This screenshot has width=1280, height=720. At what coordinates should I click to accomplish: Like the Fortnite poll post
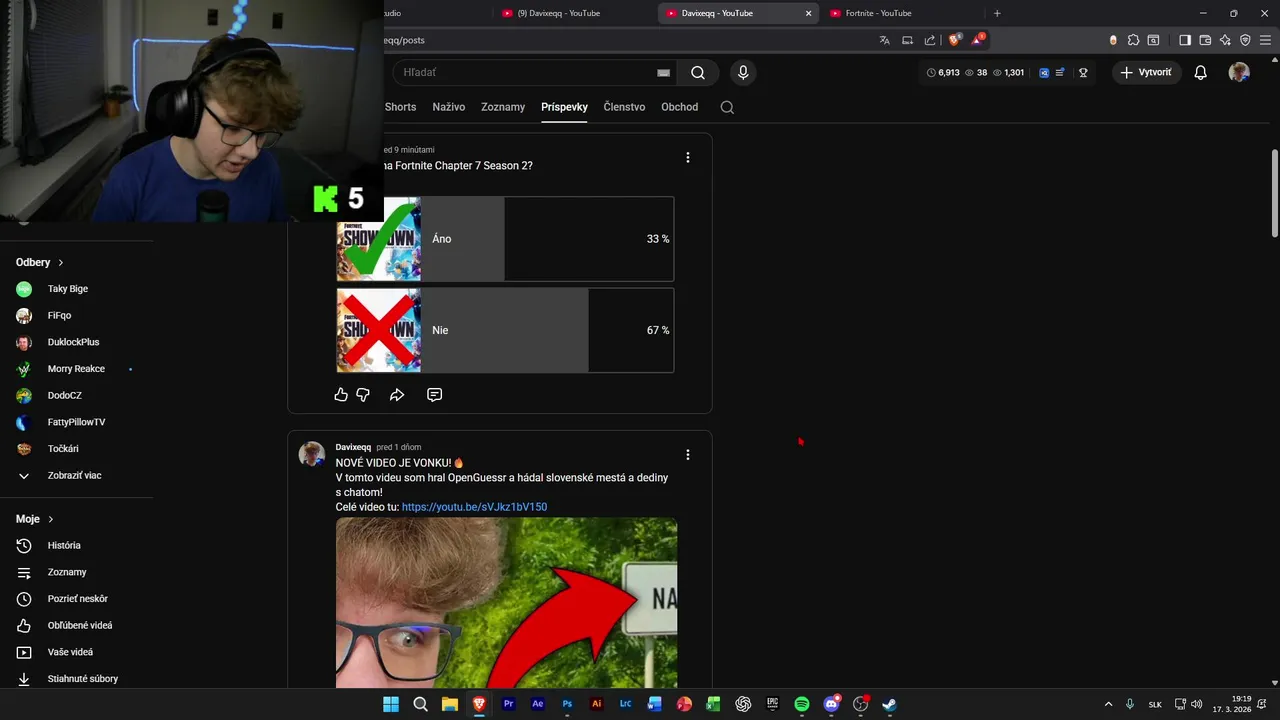click(341, 395)
